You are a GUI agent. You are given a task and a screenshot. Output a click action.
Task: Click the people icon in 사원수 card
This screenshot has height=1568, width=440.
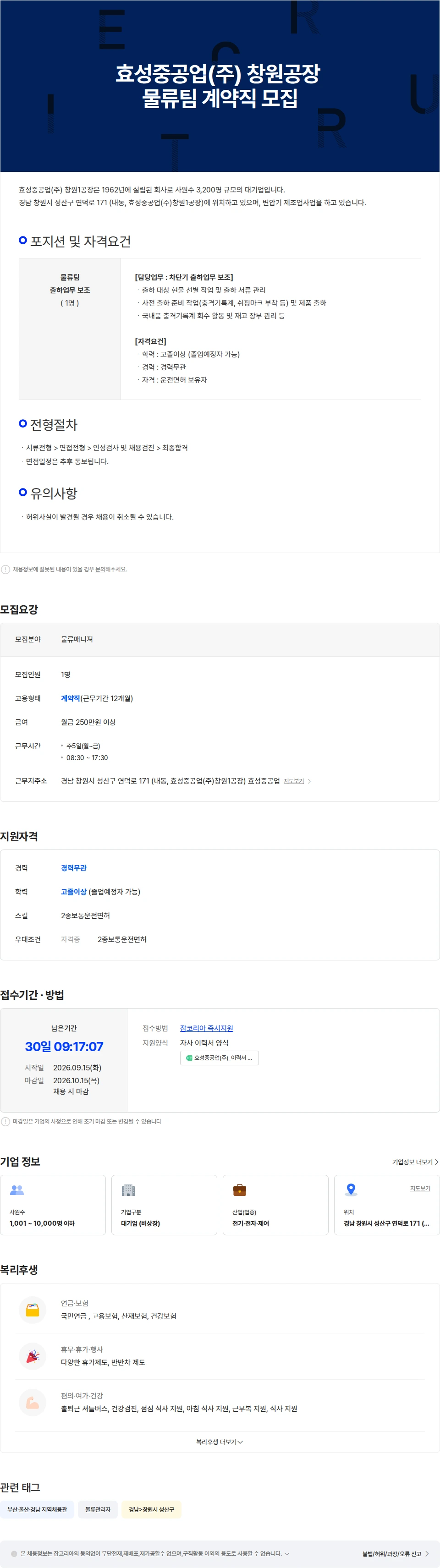tap(17, 1190)
